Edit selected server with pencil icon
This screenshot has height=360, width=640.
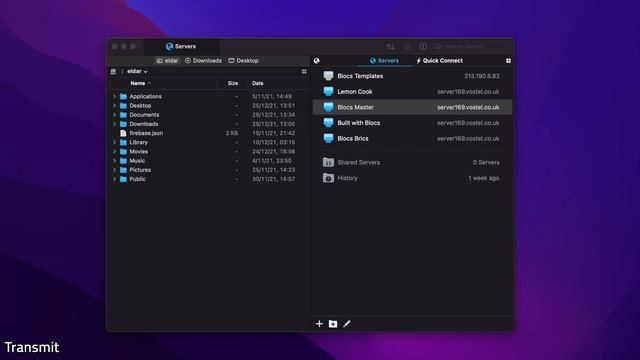tap(347, 324)
